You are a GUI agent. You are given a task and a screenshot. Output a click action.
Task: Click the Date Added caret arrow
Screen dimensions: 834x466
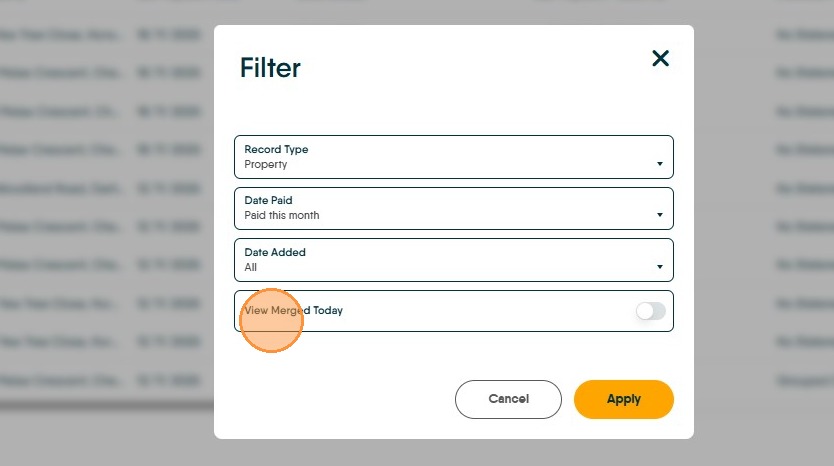(660, 267)
